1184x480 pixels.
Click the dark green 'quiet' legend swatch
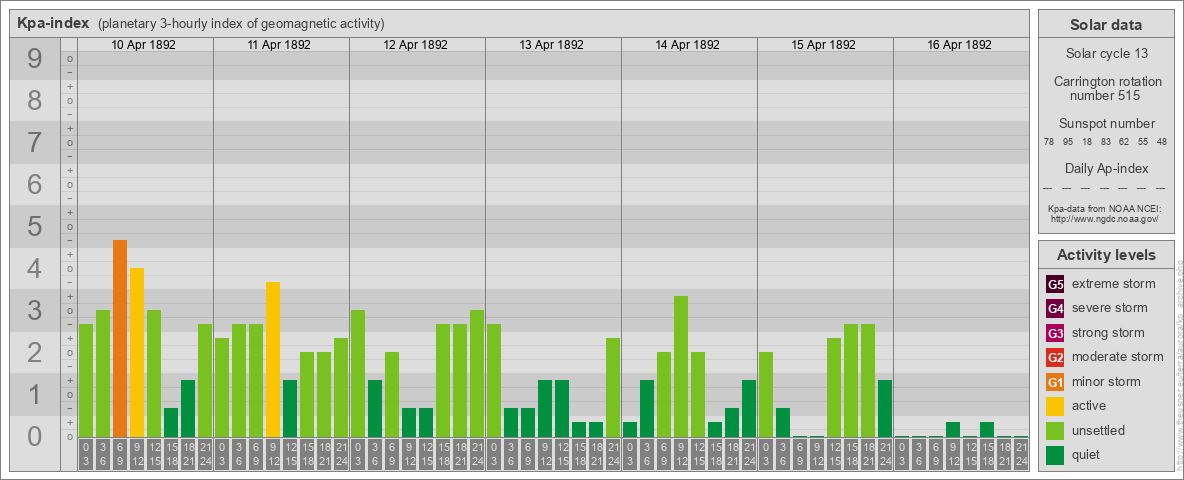tap(1055, 455)
